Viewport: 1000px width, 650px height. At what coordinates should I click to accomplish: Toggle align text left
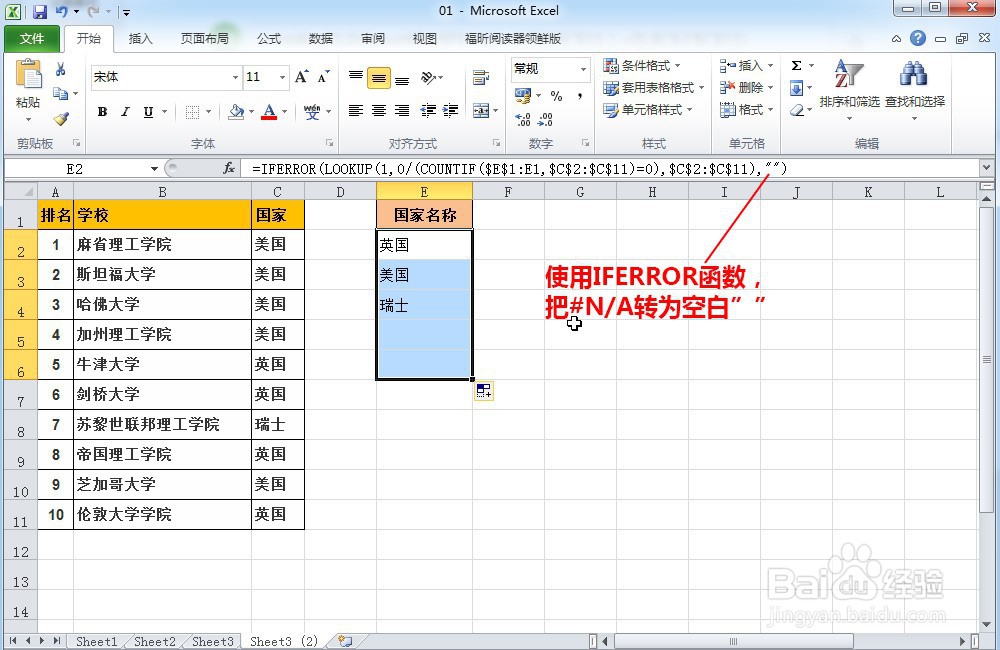coord(356,111)
